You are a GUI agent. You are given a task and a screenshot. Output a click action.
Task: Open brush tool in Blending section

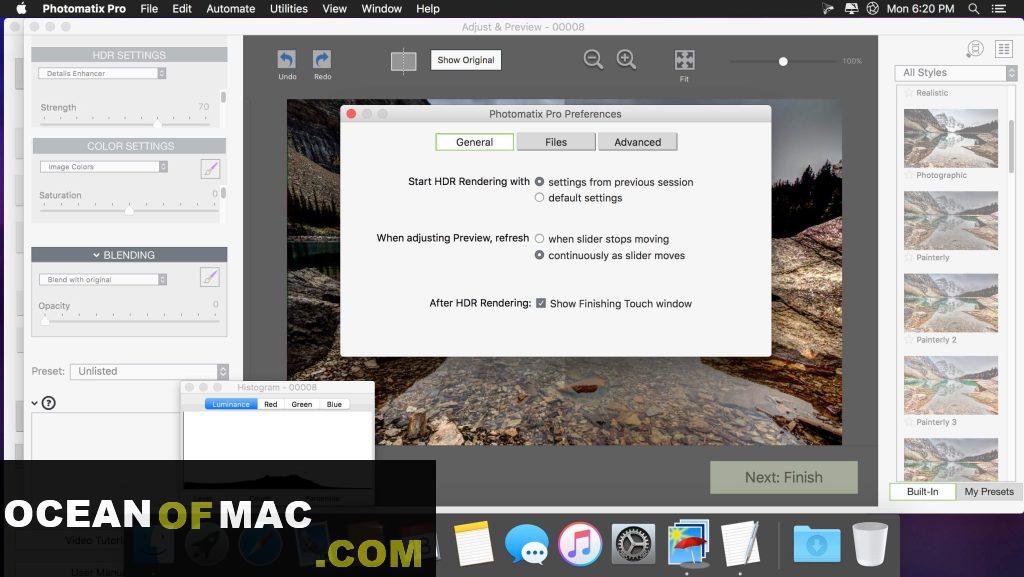click(210, 277)
